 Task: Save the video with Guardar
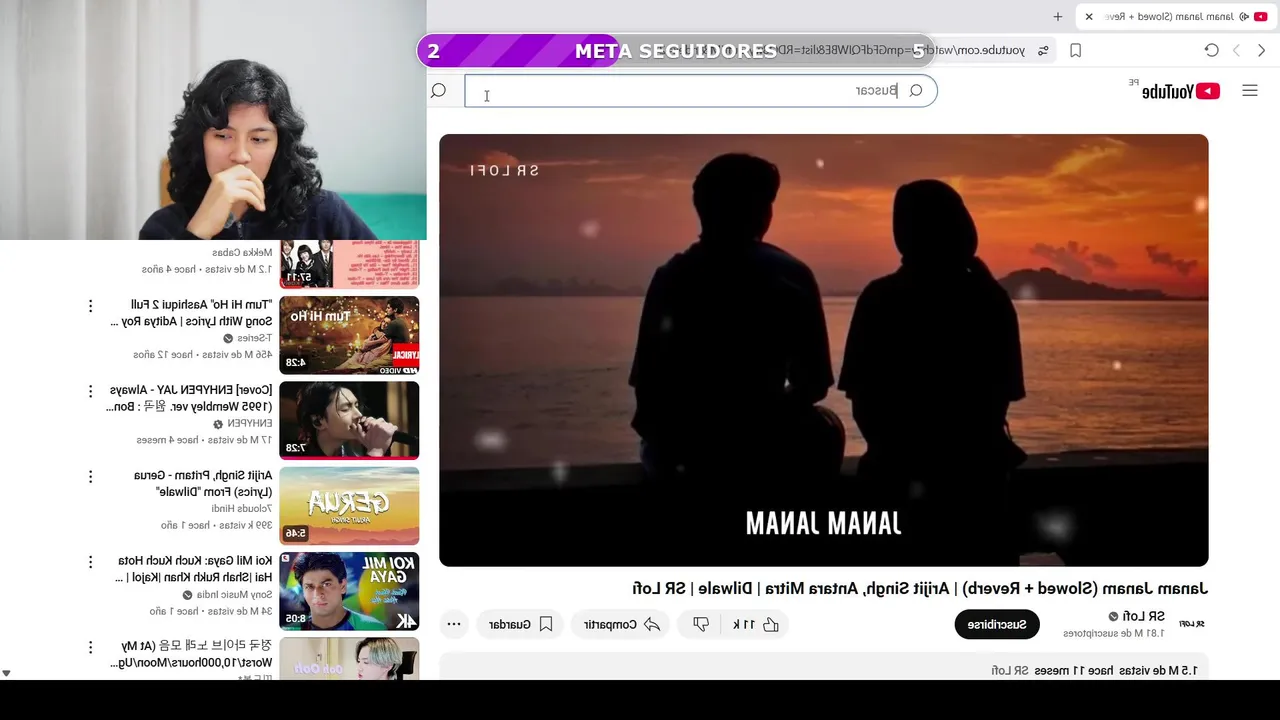click(521, 625)
